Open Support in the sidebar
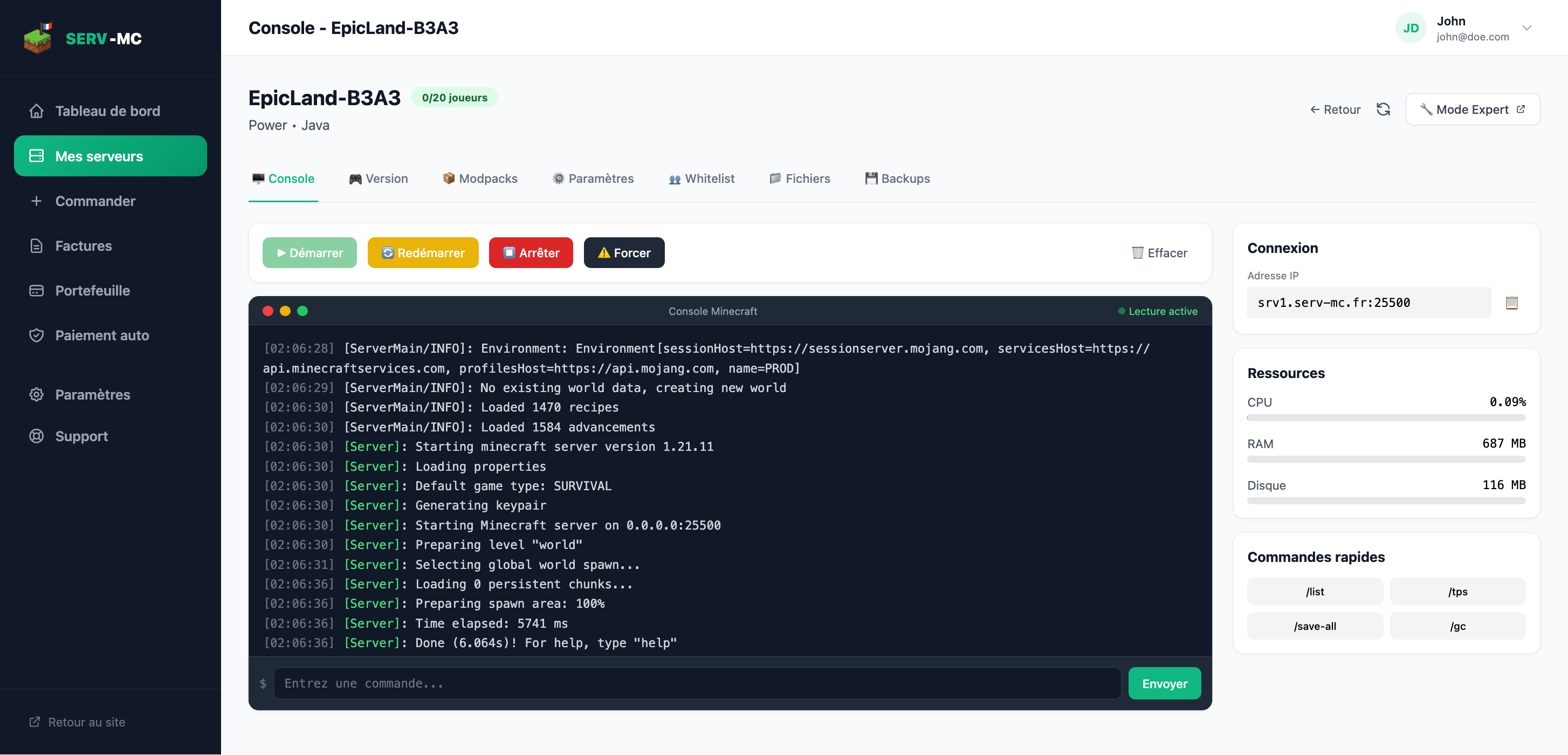The width and height of the screenshot is (1568, 755). click(110, 436)
